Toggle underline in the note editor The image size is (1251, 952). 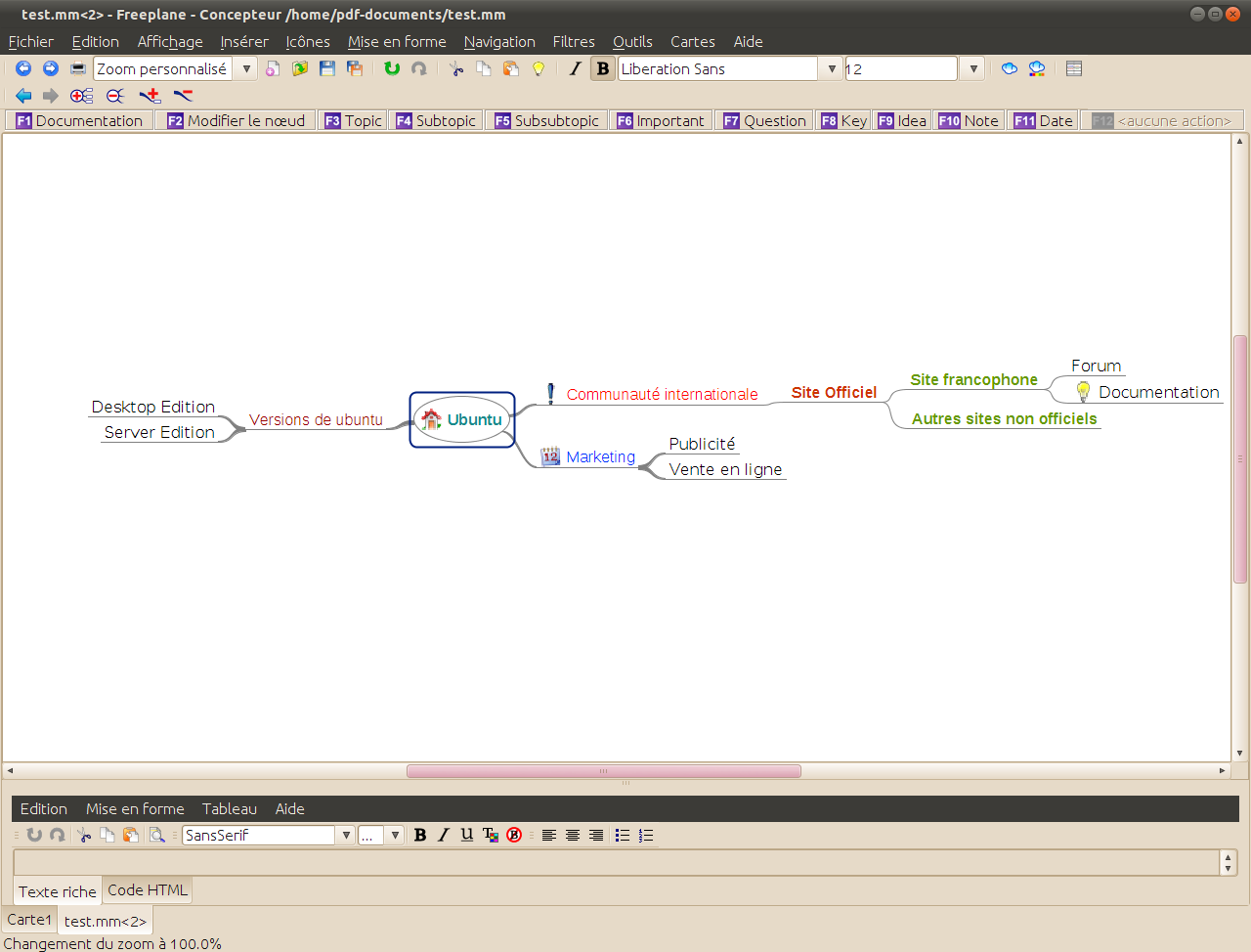(467, 835)
